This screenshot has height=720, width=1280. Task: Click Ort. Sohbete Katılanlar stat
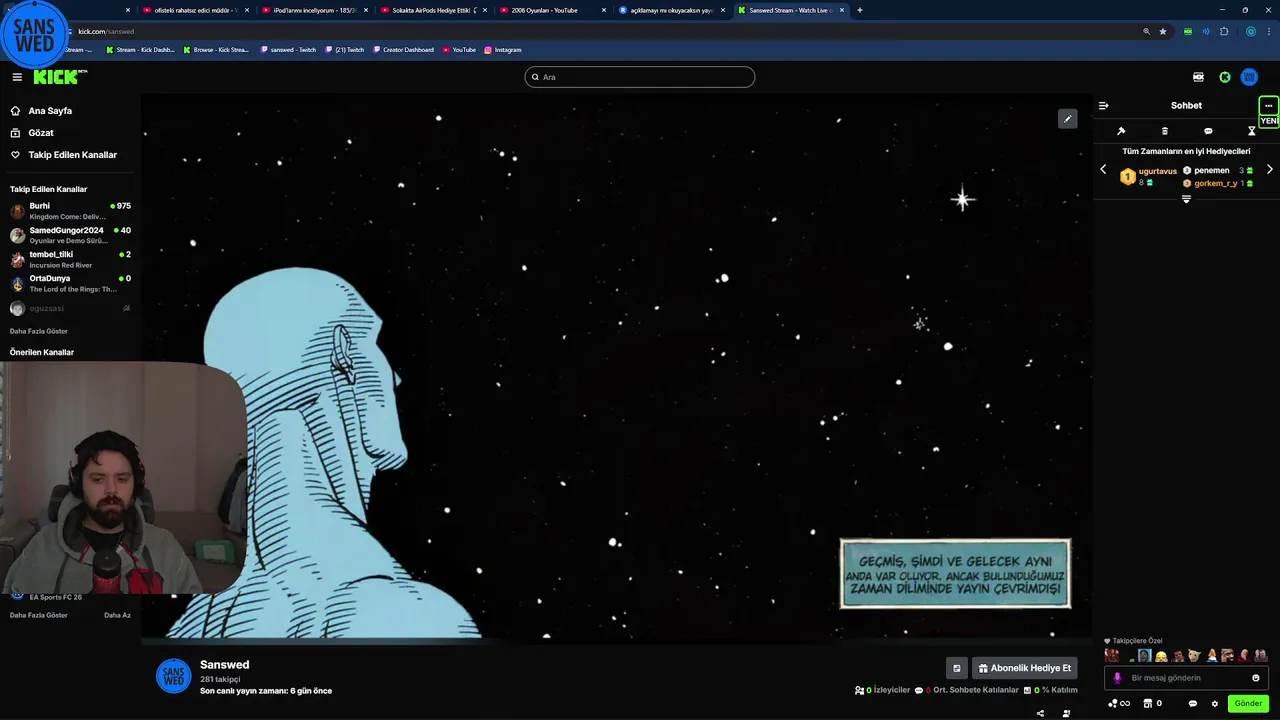[966, 690]
